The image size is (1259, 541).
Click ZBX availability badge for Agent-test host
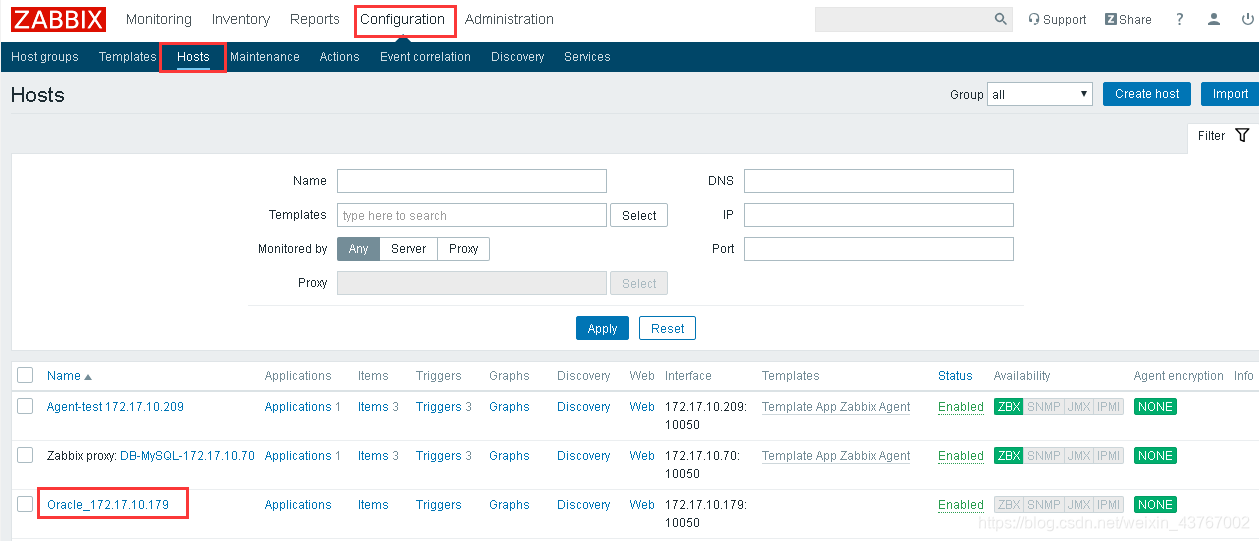coord(1009,407)
